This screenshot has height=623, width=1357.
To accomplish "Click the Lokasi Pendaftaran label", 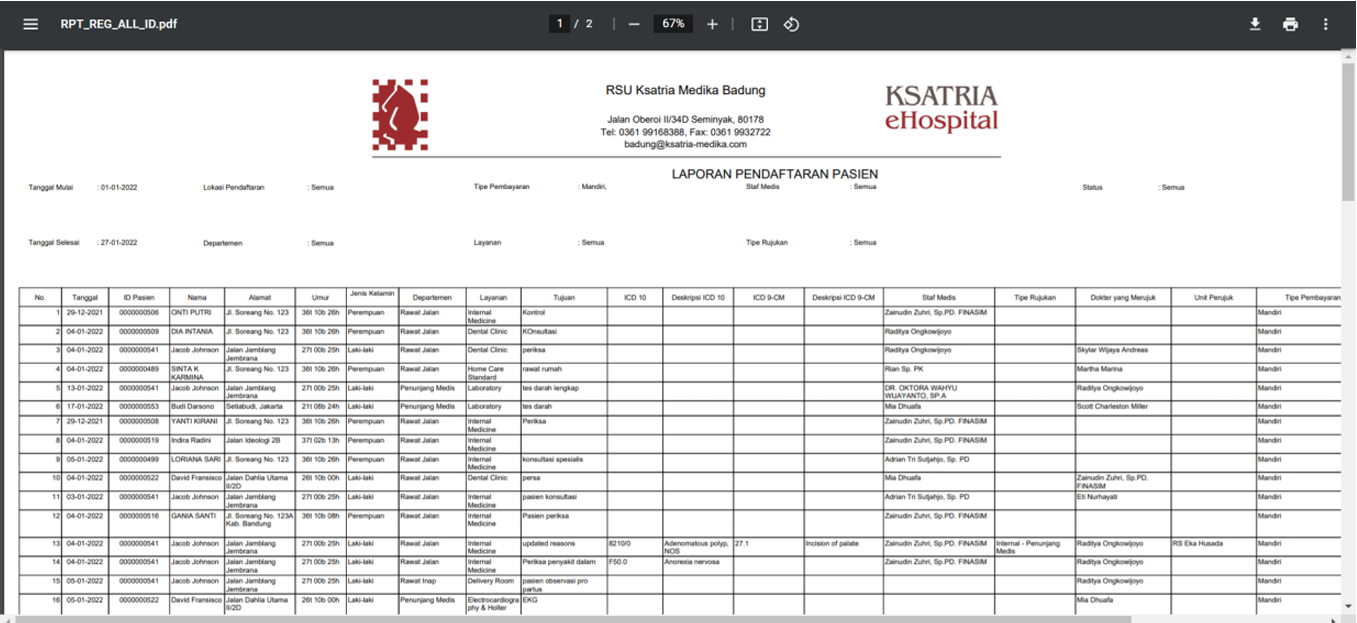I will (233, 187).
